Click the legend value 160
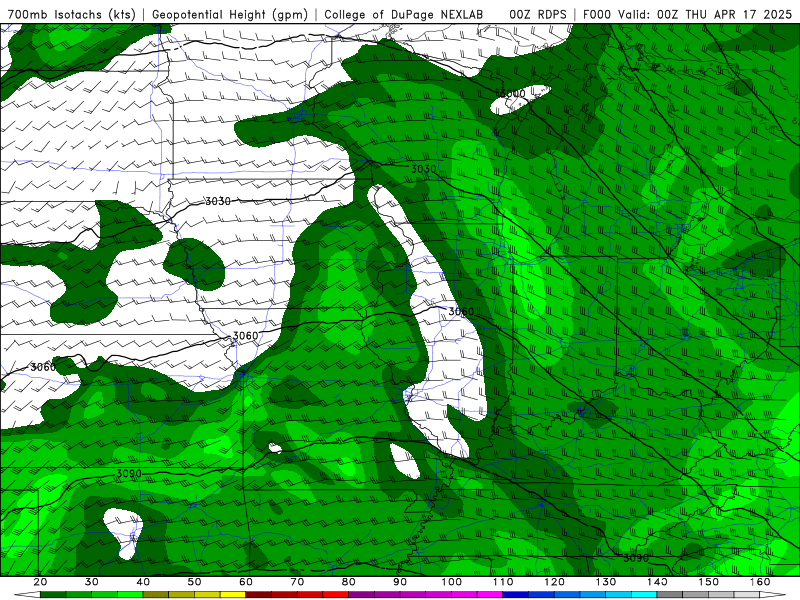The width and height of the screenshot is (800, 600). (760, 582)
